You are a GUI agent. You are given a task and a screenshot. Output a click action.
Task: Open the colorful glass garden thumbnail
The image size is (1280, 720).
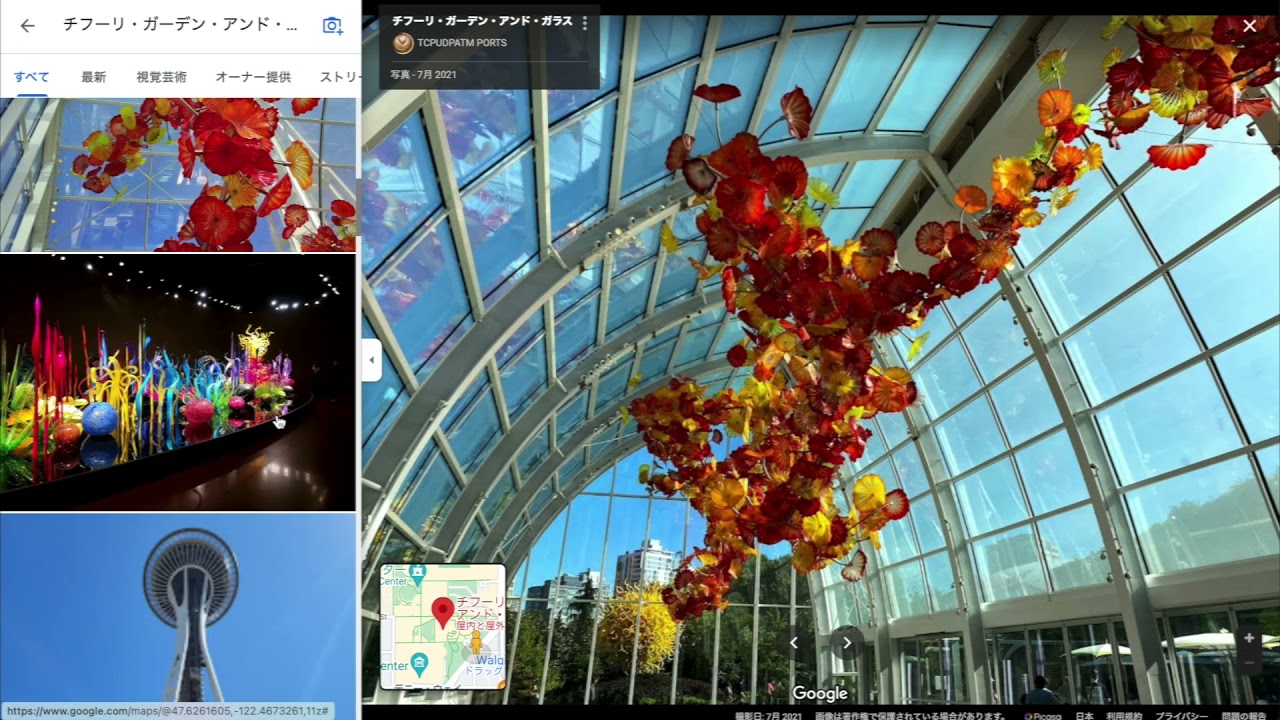178,383
